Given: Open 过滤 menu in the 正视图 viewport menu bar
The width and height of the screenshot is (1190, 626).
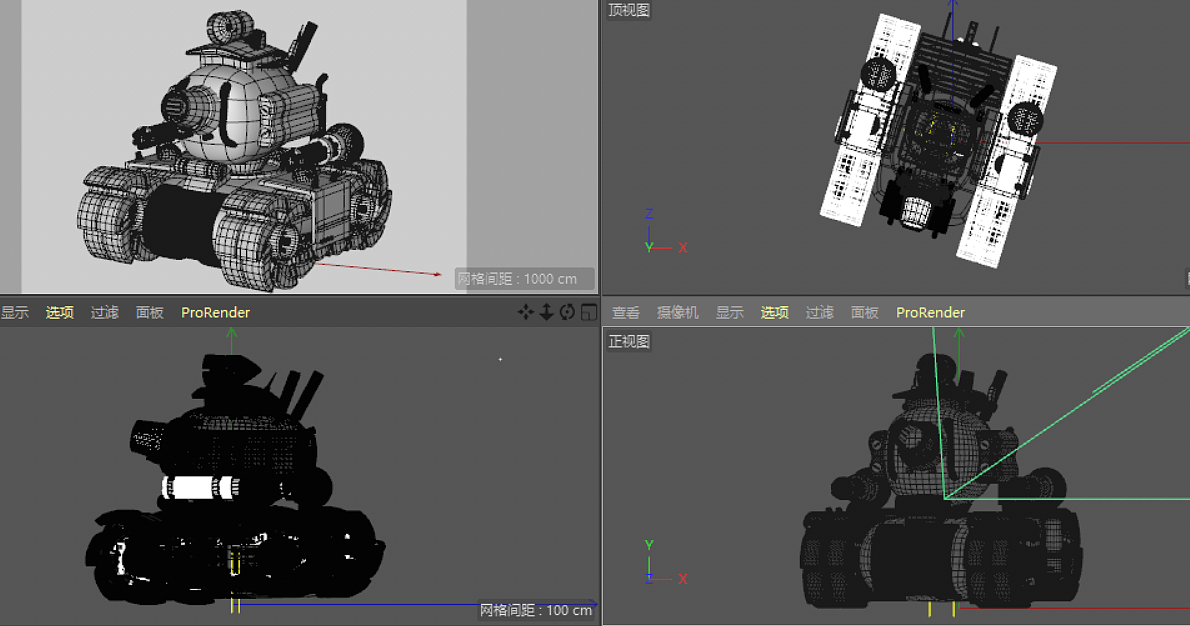Looking at the screenshot, I should [x=820, y=313].
